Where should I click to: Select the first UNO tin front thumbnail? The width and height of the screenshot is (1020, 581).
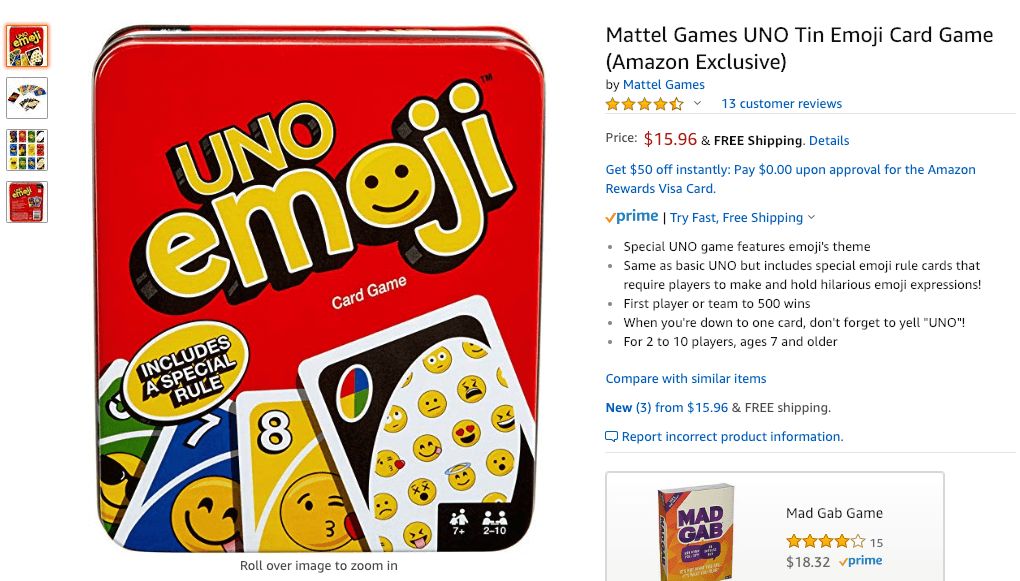(x=27, y=46)
